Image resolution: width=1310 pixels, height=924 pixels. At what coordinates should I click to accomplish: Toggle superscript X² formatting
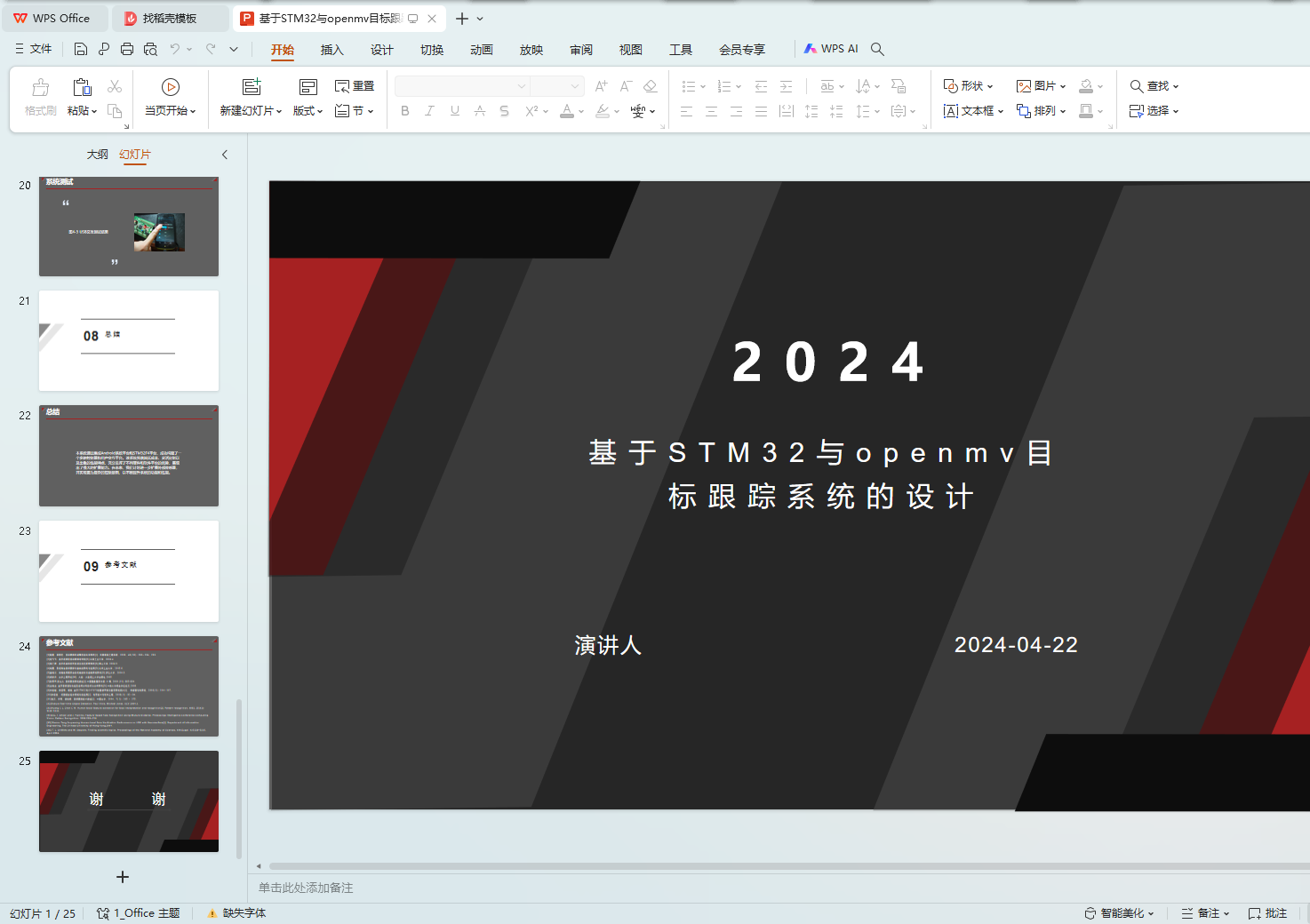coord(531,111)
